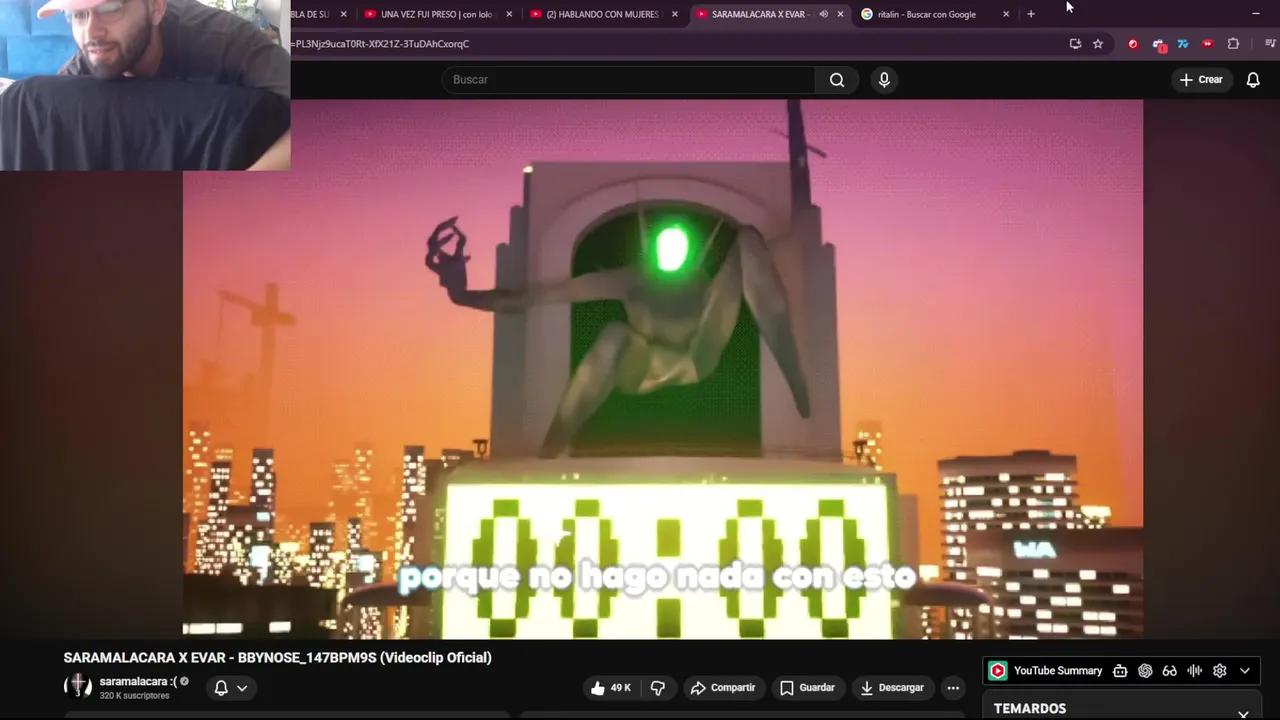Click the audio waveform icon in YouTube Summary
Viewport: 1280px width, 720px height.
1194,671
